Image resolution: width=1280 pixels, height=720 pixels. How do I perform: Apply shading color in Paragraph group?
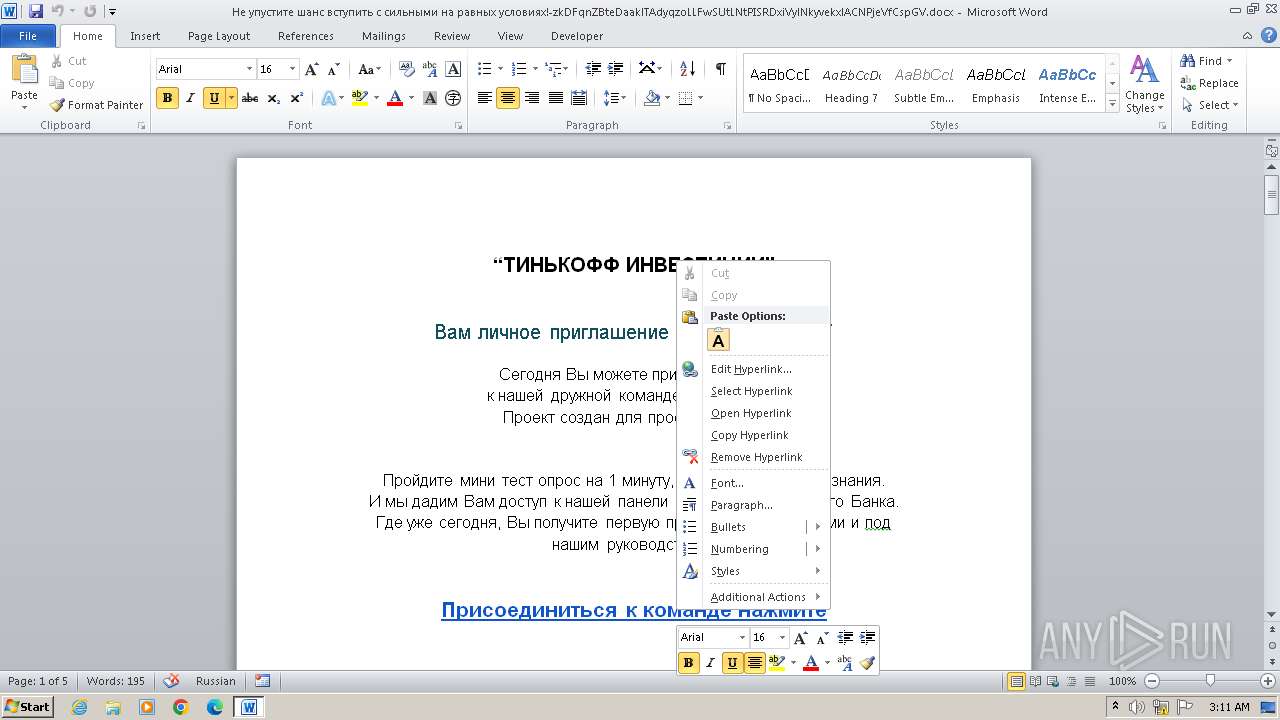pos(652,98)
